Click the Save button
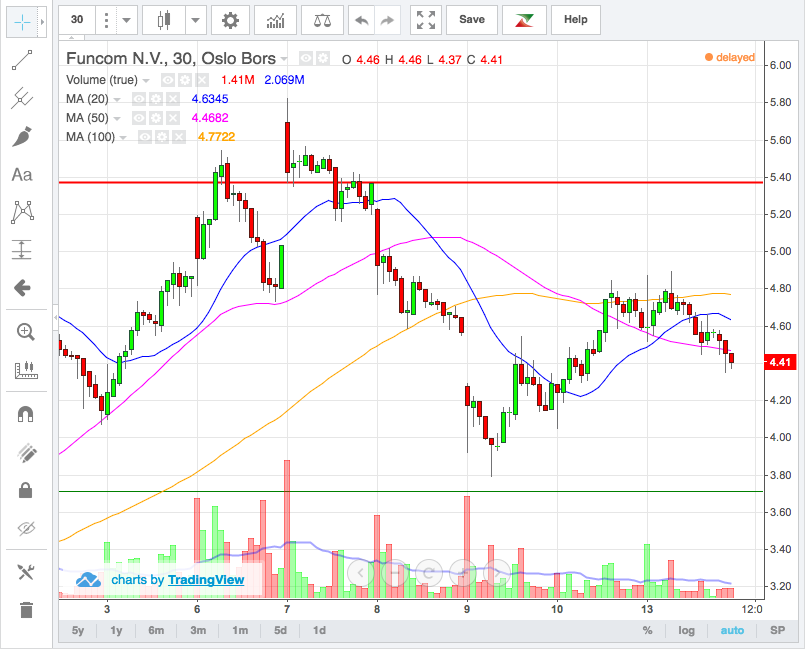The height and width of the screenshot is (650, 806). pyautogui.click(x=472, y=20)
